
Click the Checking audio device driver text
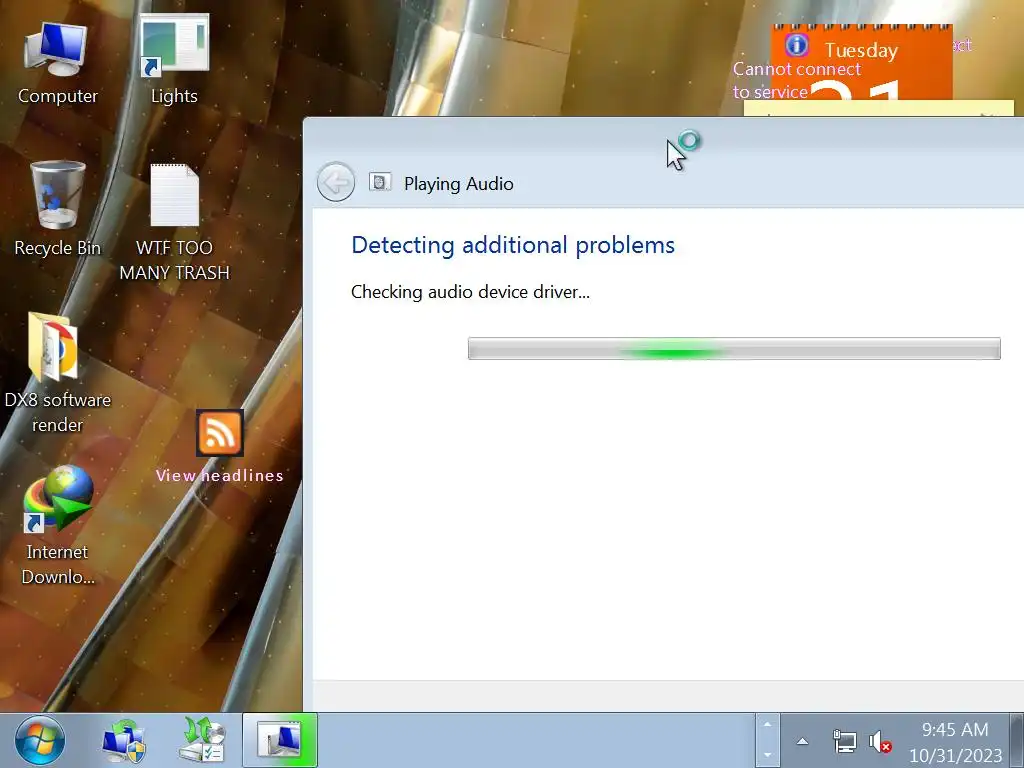point(470,292)
